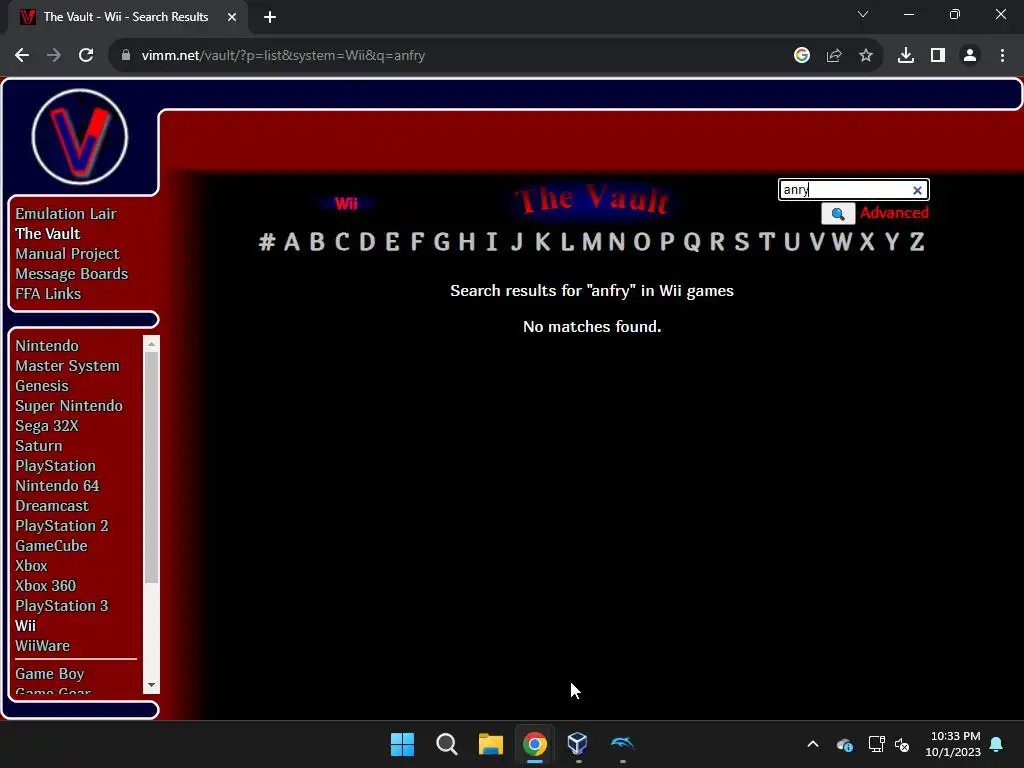
Task: Open Windows taskbar search
Action: point(447,744)
